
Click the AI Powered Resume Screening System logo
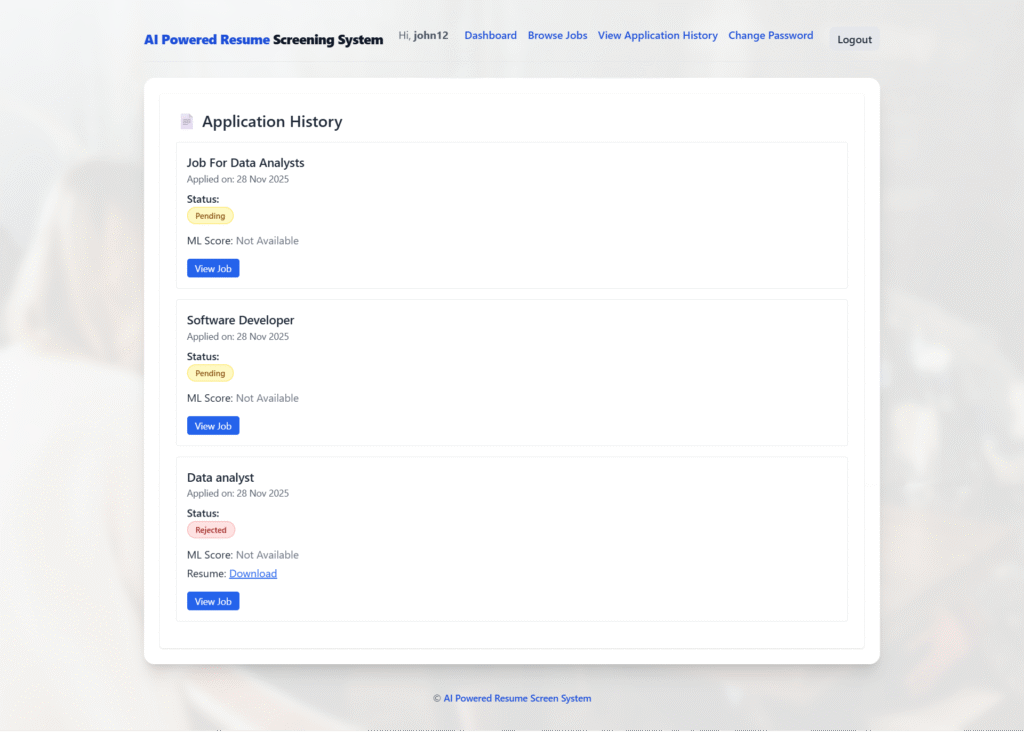263,39
